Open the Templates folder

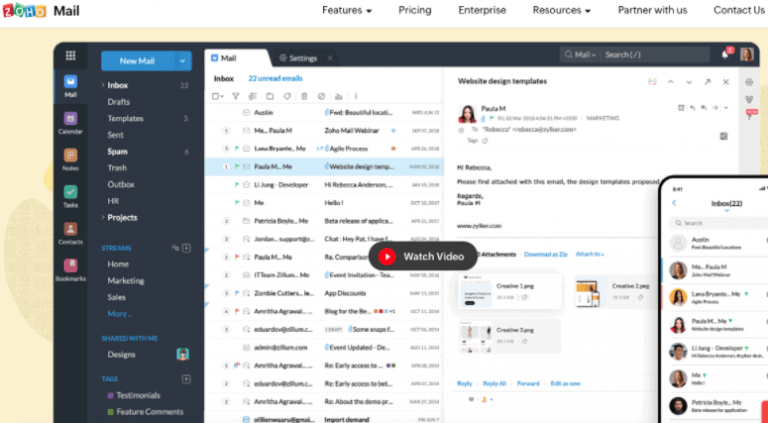125,118
